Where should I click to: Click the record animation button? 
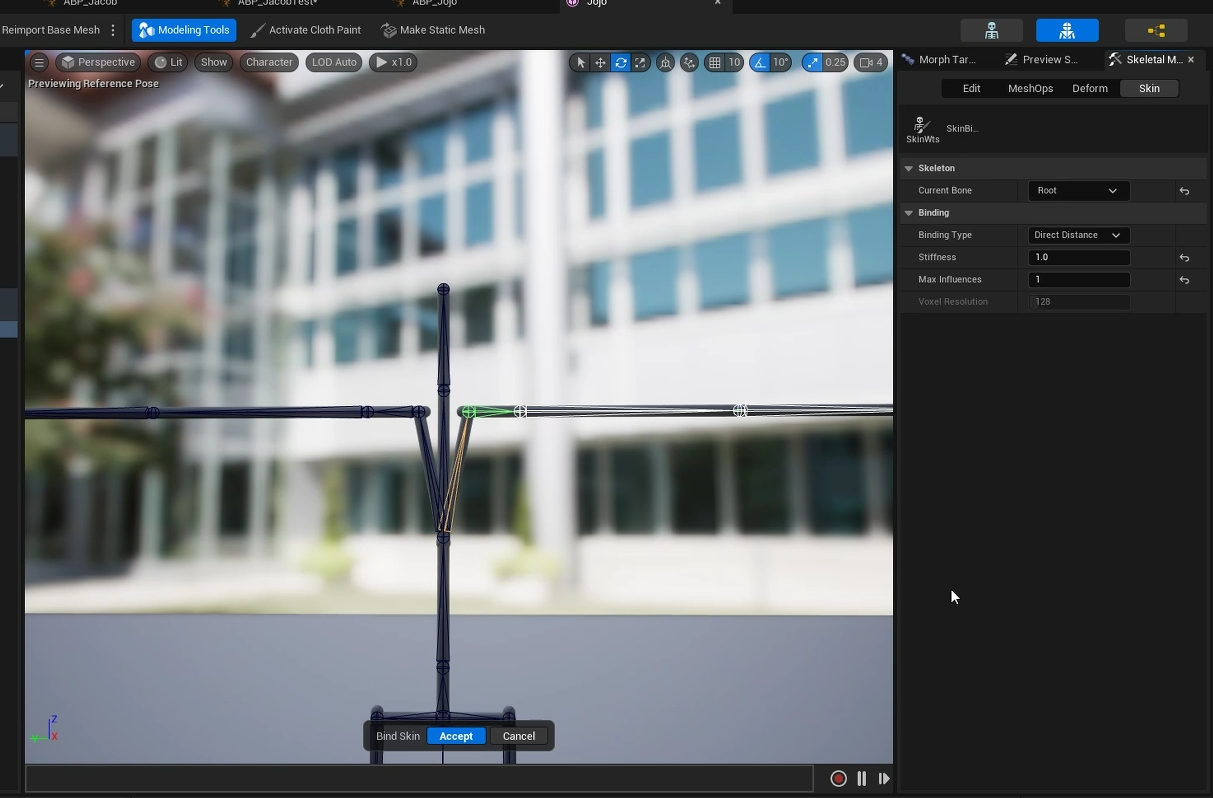pyautogui.click(x=838, y=779)
